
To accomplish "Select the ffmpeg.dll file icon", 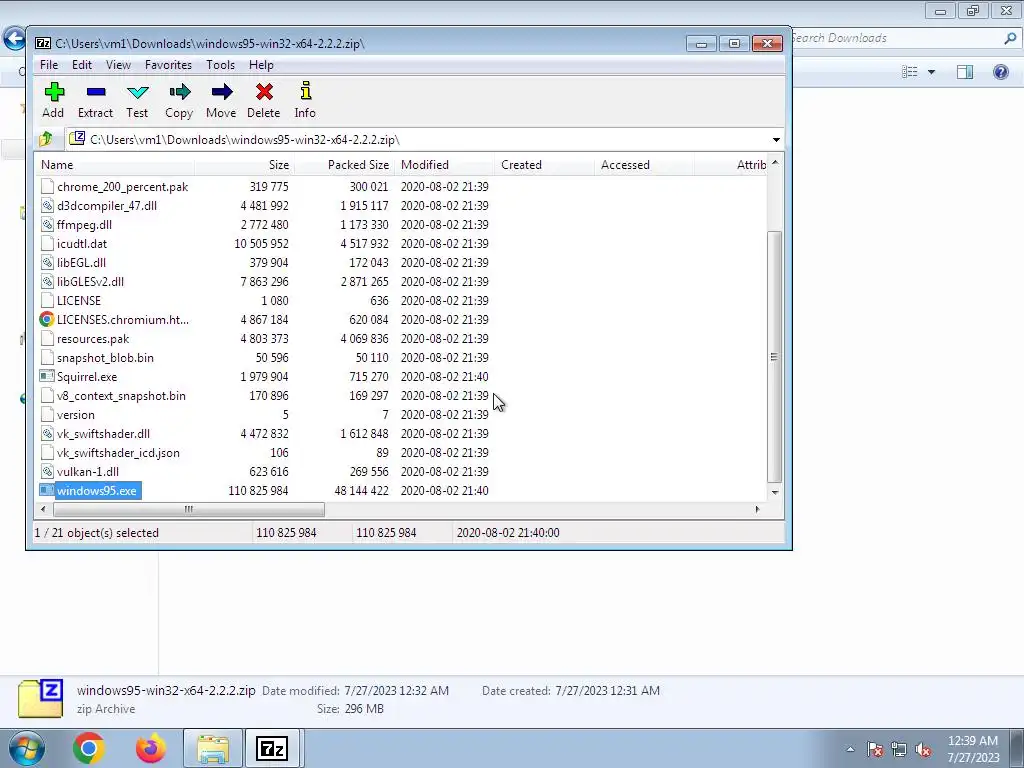I will click(x=46, y=225).
